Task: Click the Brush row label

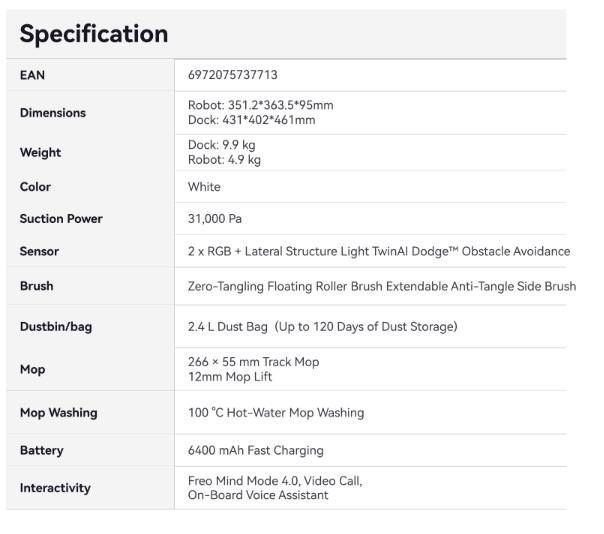Action: 37,286
